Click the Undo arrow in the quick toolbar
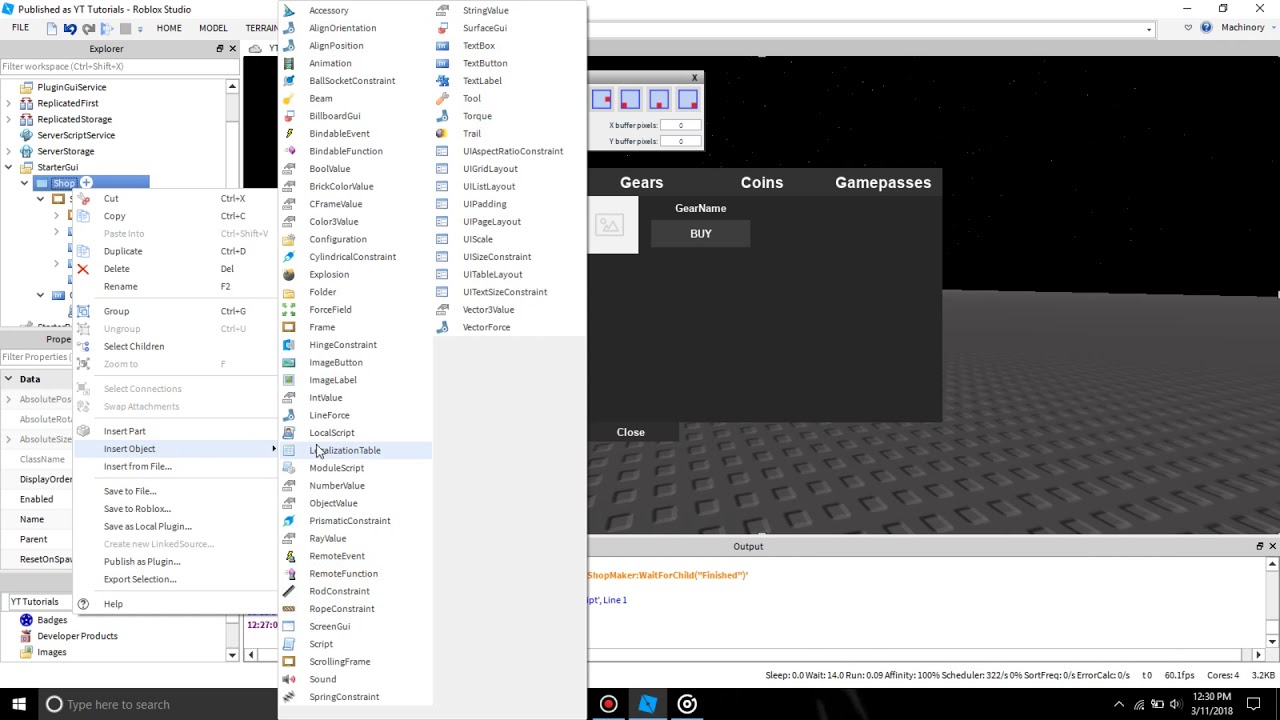The width and height of the screenshot is (1280, 720). [70, 28]
